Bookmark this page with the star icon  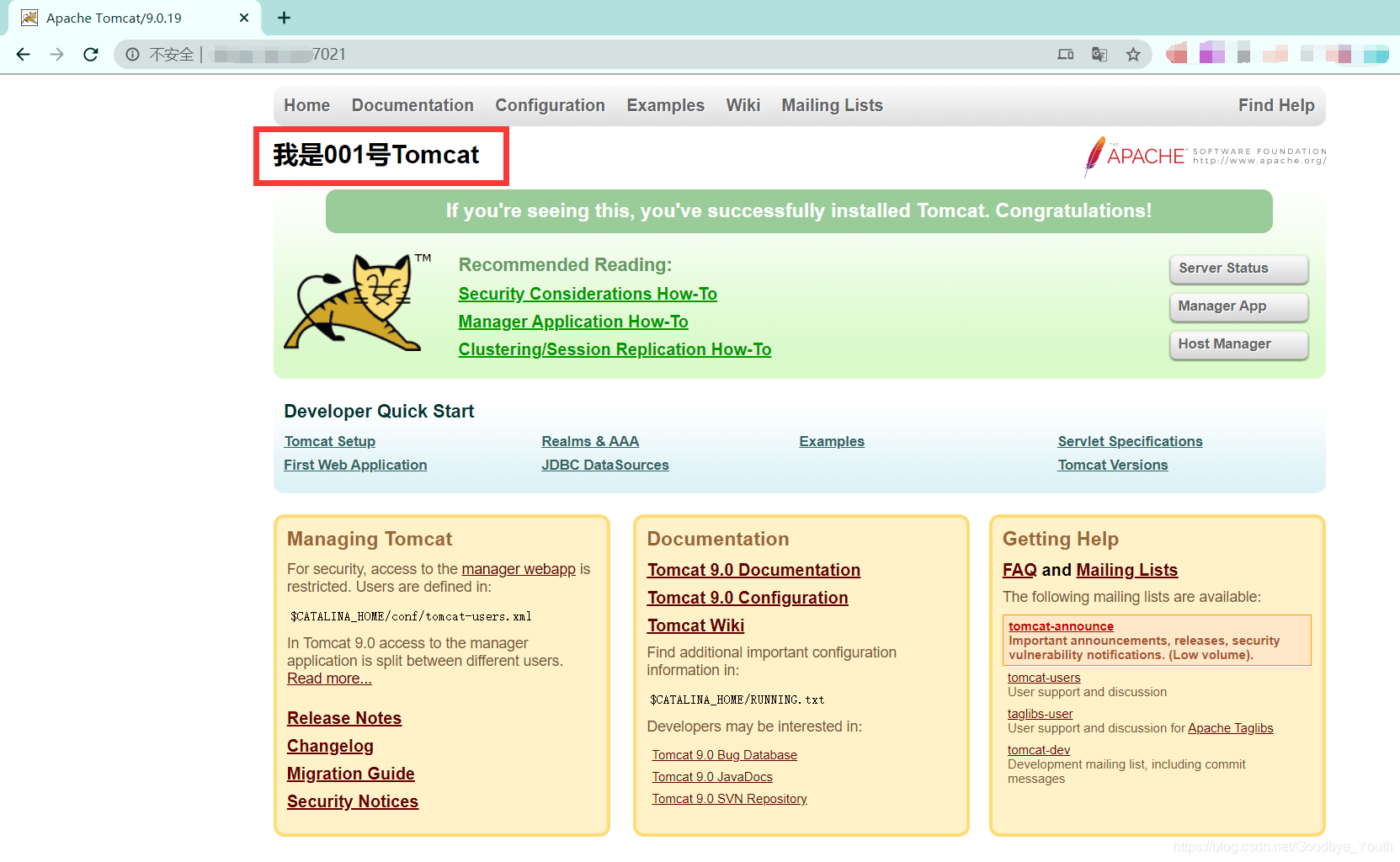pyautogui.click(x=1133, y=55)
